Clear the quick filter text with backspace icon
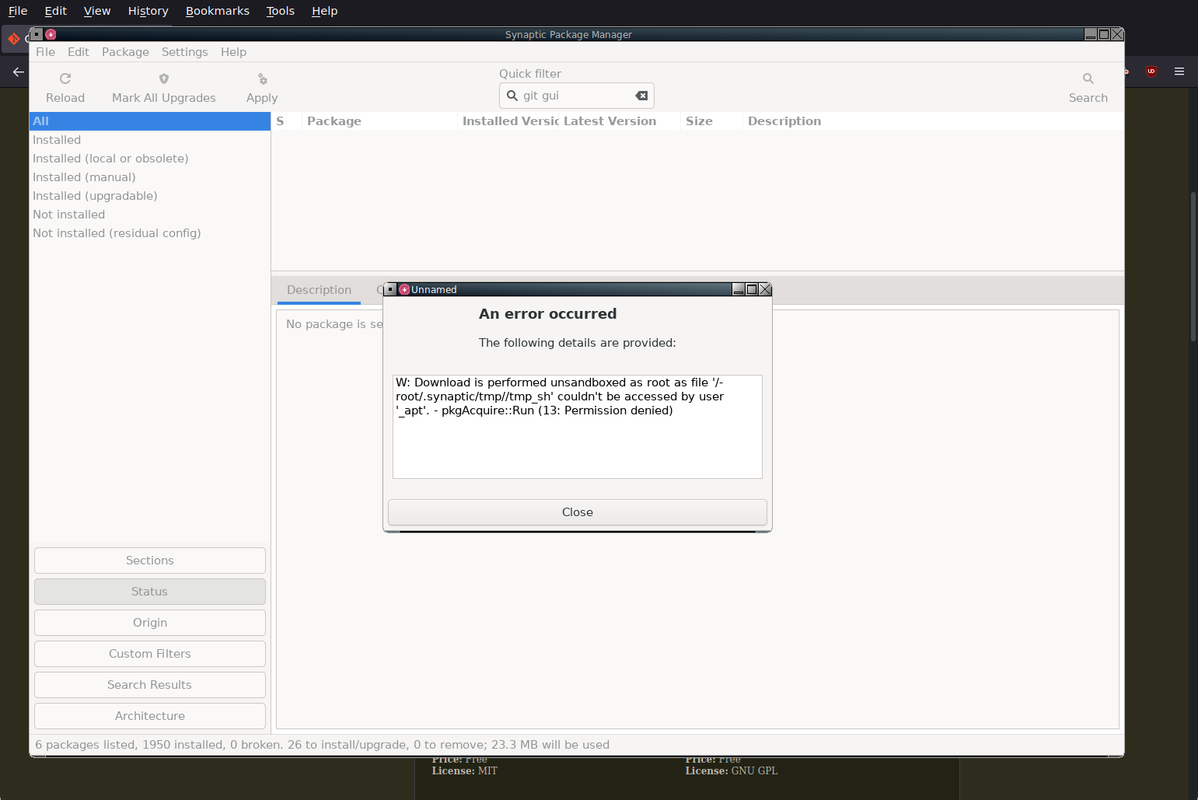 pos(642,96)
